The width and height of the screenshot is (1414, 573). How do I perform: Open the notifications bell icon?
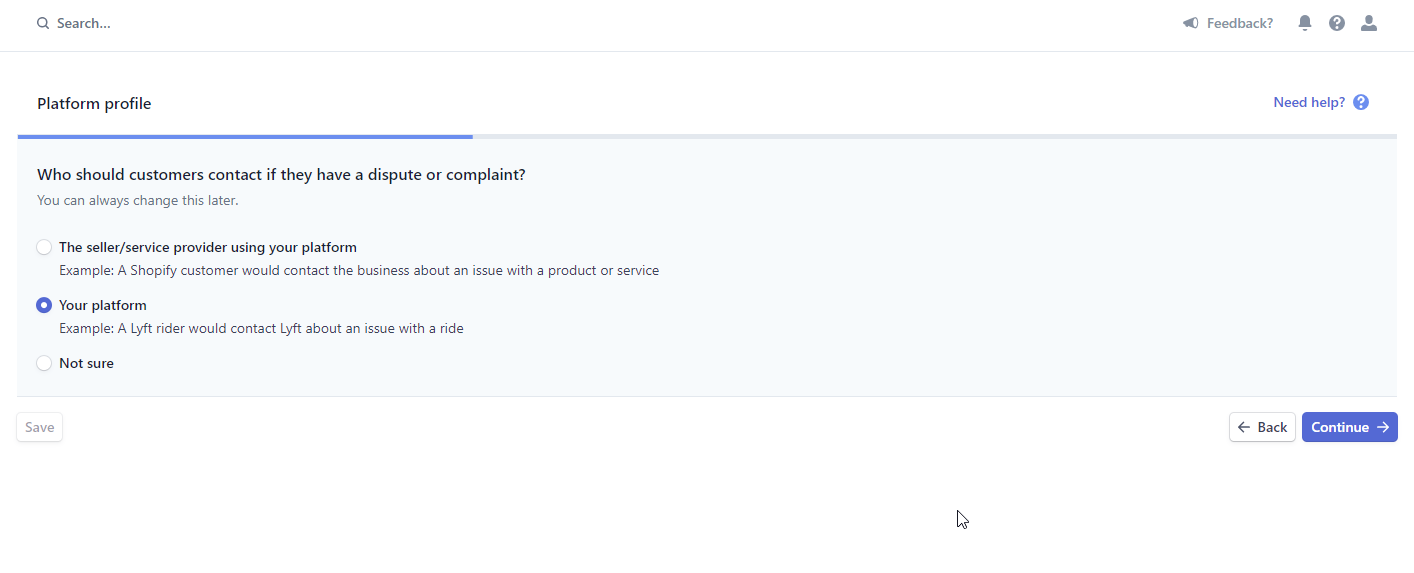1305,23
